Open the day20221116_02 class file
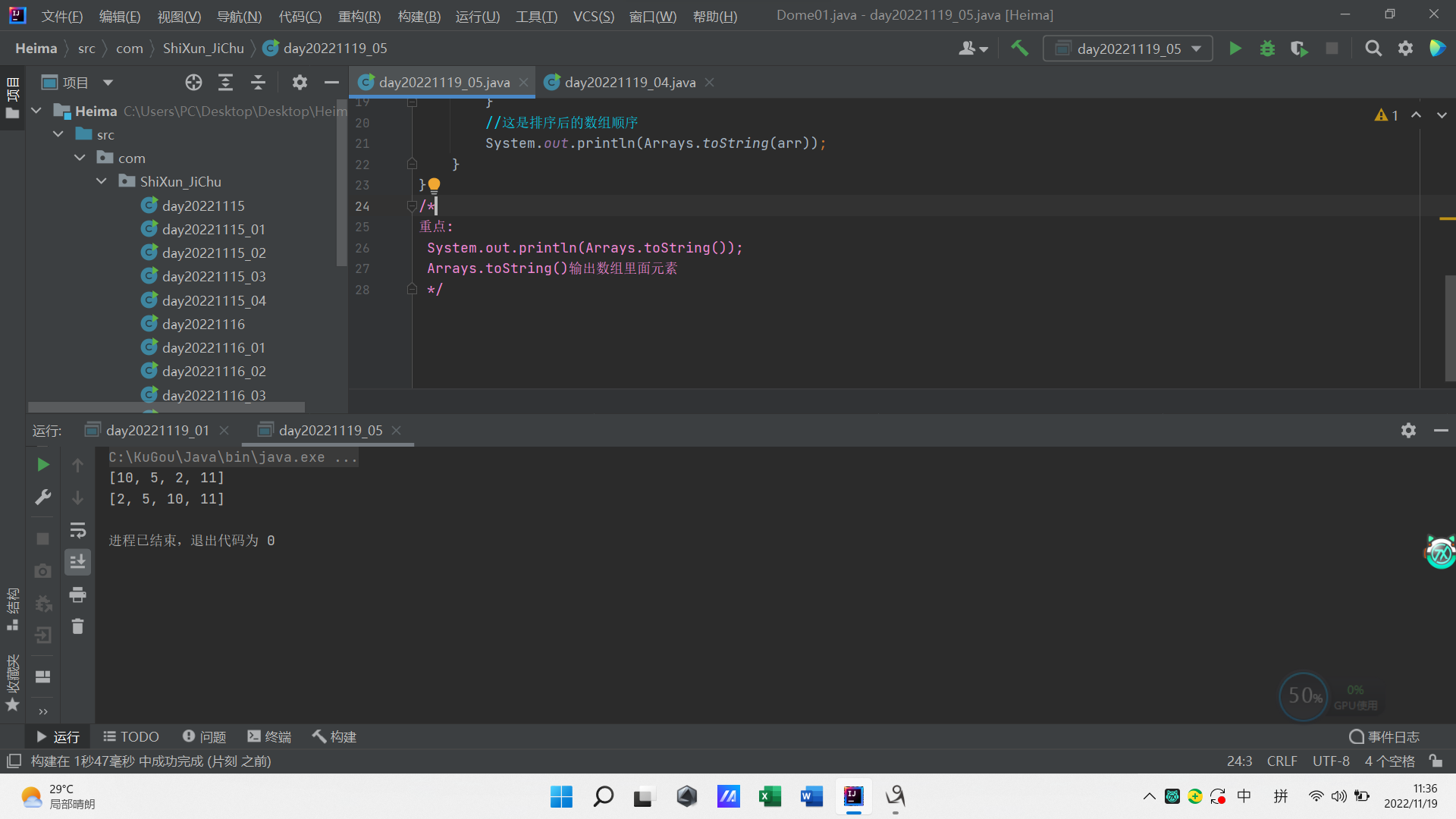 [x=214, y=372]
